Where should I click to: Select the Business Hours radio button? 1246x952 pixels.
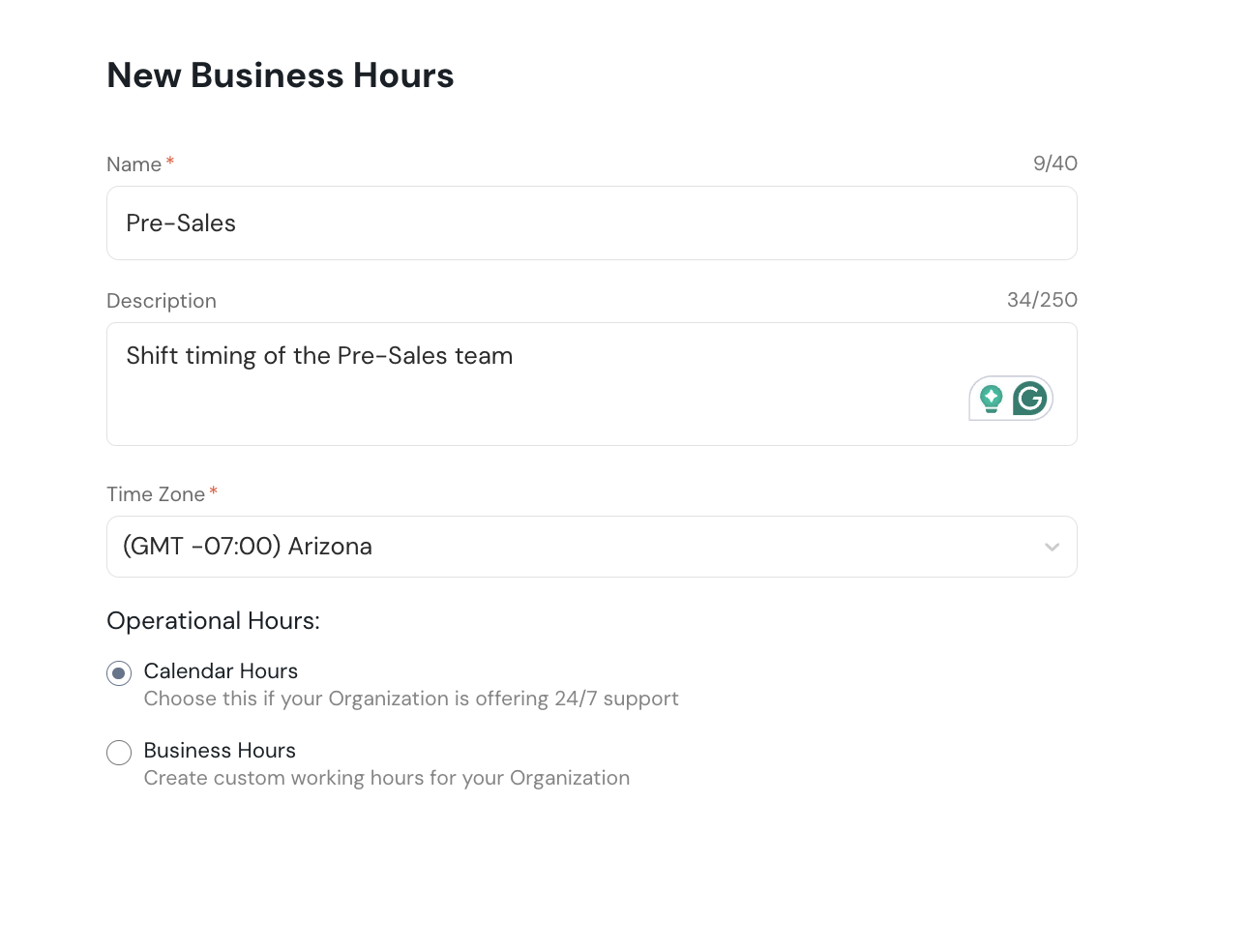119,753
